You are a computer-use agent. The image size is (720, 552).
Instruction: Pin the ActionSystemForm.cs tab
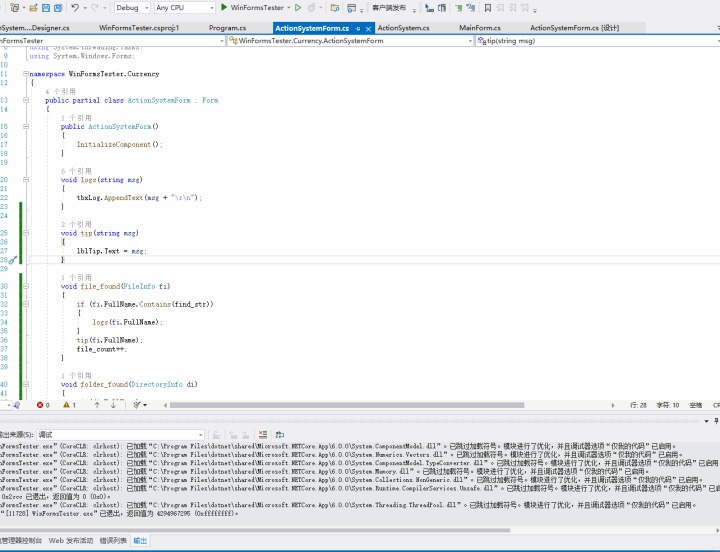[358, 28]
